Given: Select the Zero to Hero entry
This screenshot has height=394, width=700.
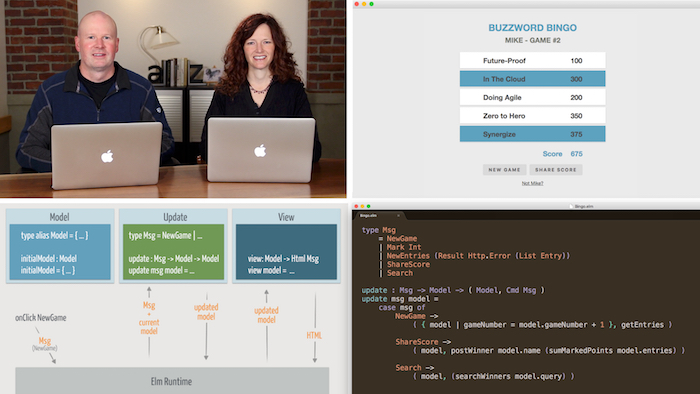Looking at the screenshot, I should [x=533, y=116].
